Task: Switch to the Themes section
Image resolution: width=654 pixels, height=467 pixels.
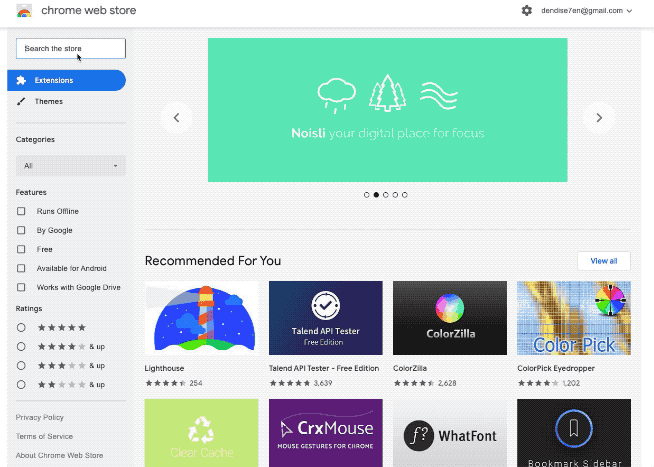Action: [x=48, y=101]
